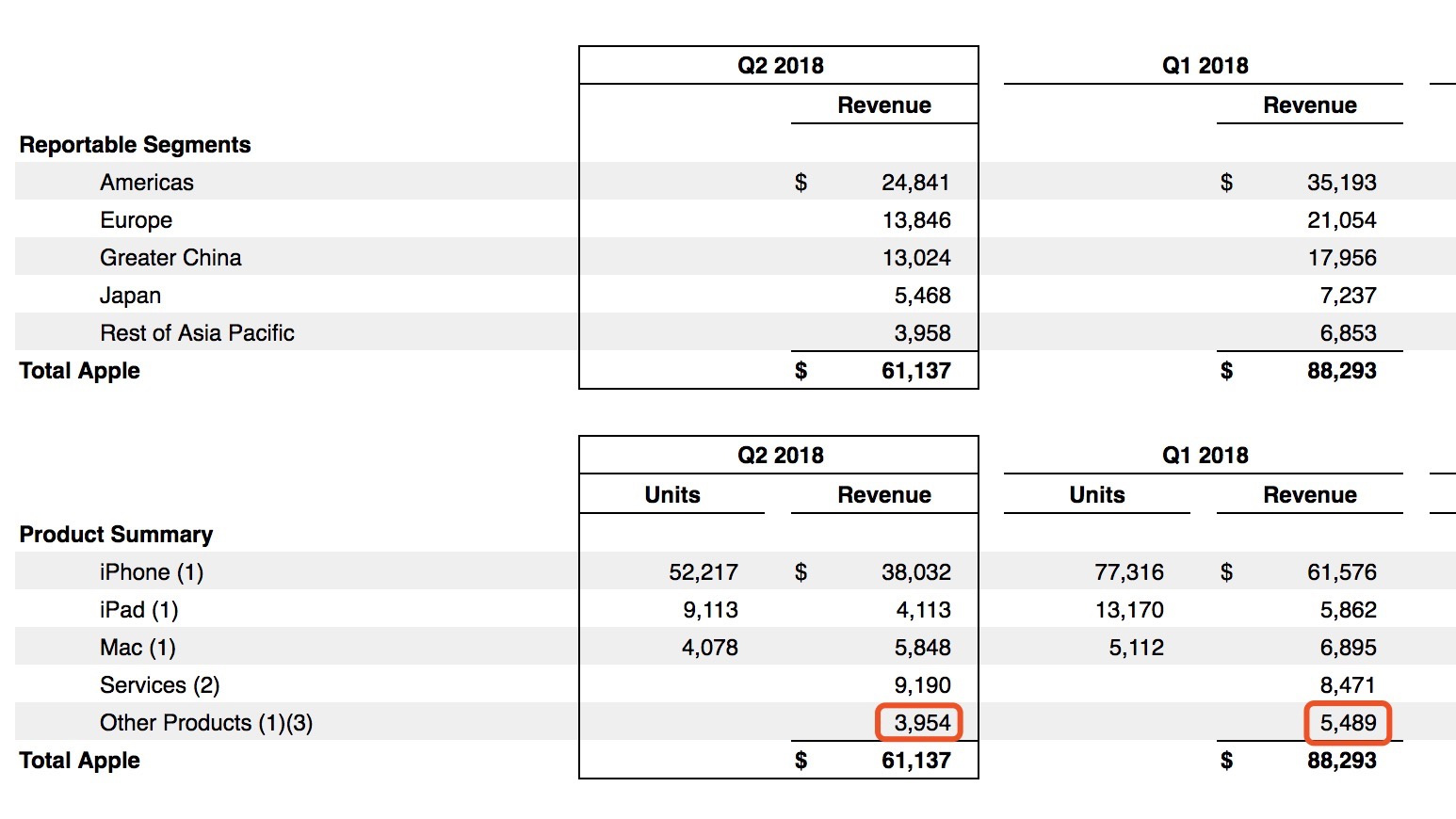Select segments Total Apple Q1 value 88,293

click(1341, 371)
